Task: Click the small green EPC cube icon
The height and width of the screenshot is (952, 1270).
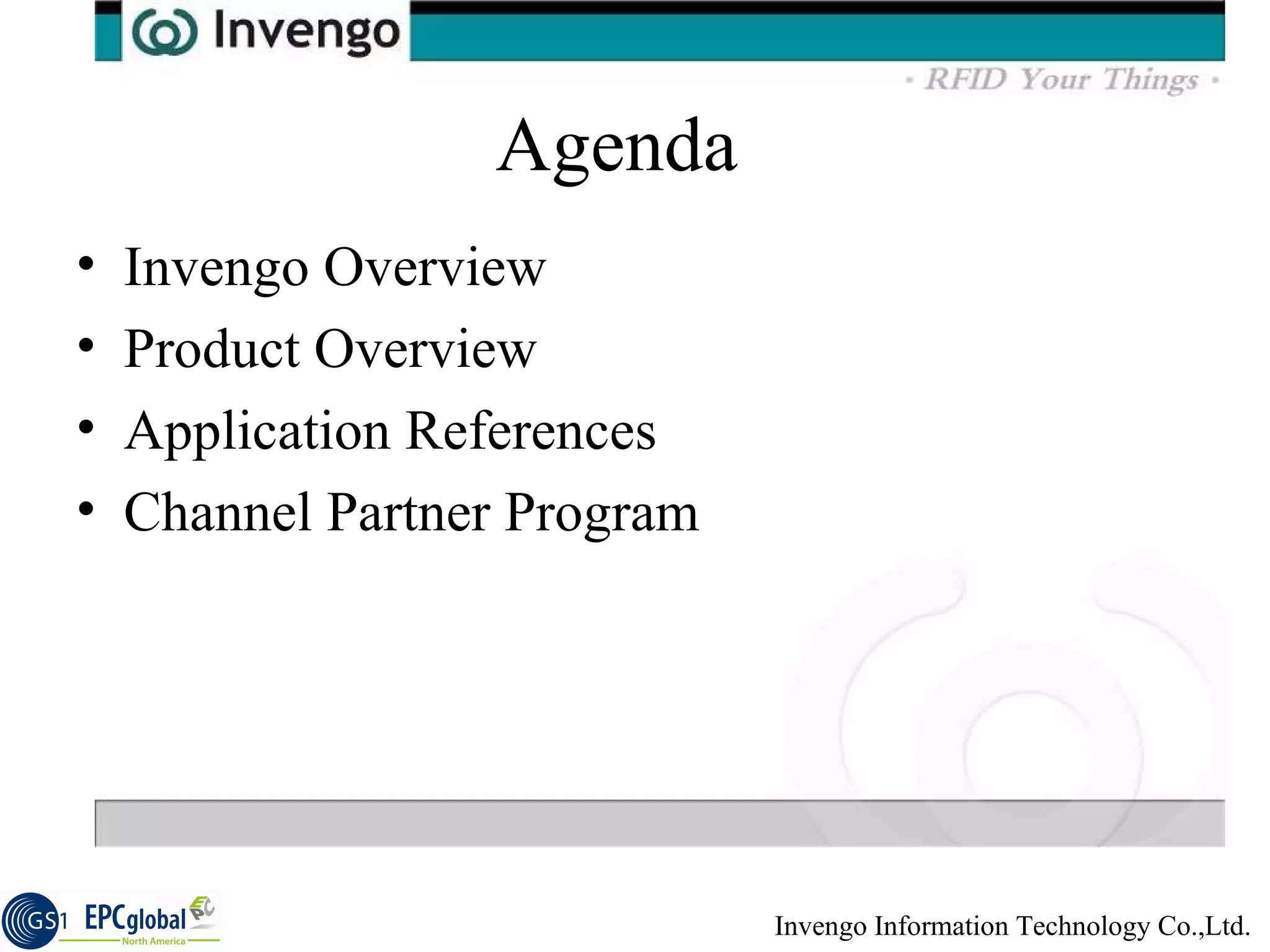Action: point(202,910)
